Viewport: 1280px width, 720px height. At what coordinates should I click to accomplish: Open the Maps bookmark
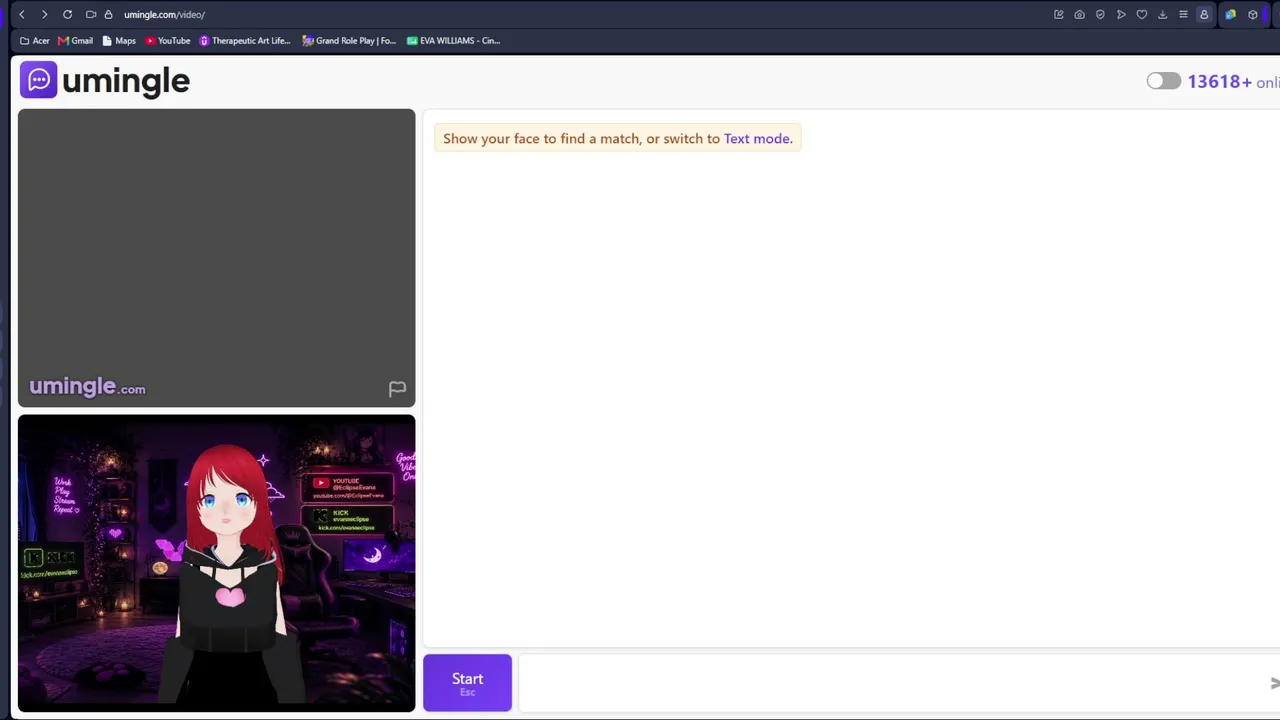point(119,41)
